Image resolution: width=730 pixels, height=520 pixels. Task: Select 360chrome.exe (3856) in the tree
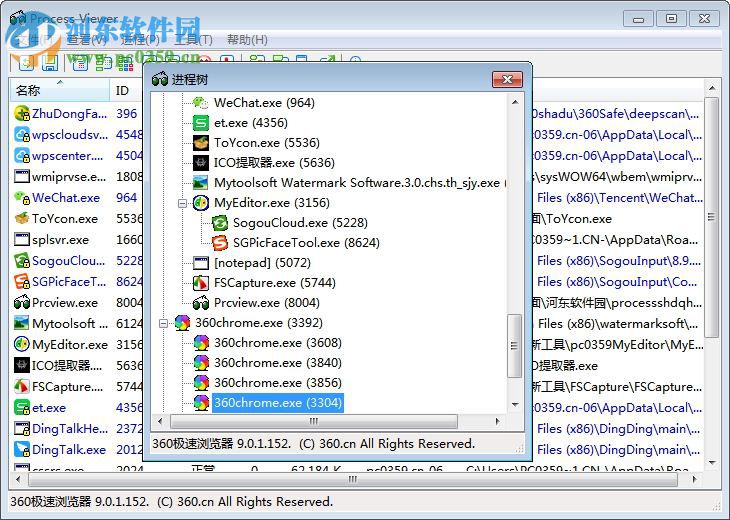point(278,383)
